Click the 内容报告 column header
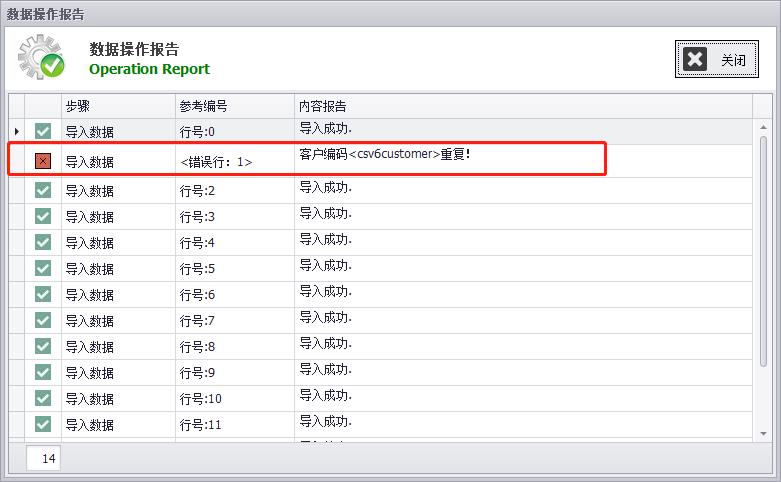Viewport: 781px width, 482px height. (520, 106)
